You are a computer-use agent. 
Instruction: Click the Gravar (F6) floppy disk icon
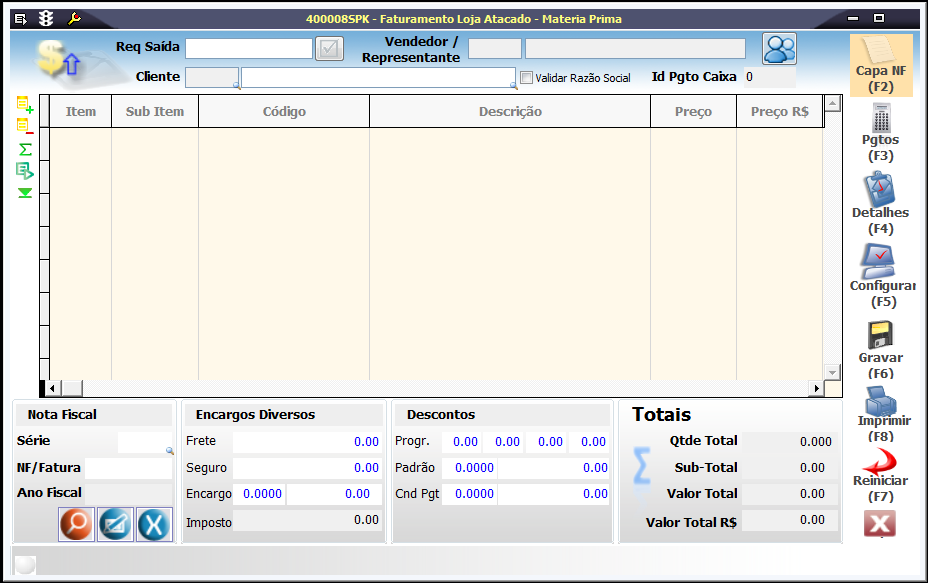(880, 335)
